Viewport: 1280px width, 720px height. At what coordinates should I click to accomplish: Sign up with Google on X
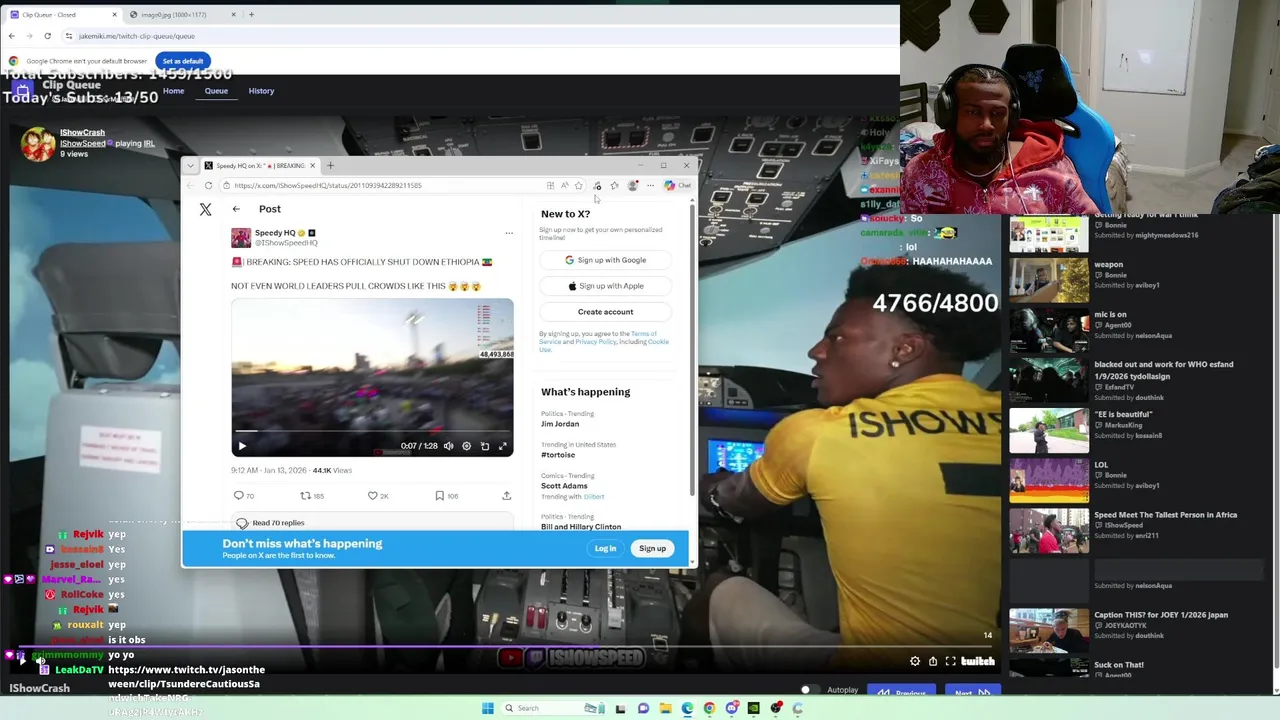pos(605,260)
